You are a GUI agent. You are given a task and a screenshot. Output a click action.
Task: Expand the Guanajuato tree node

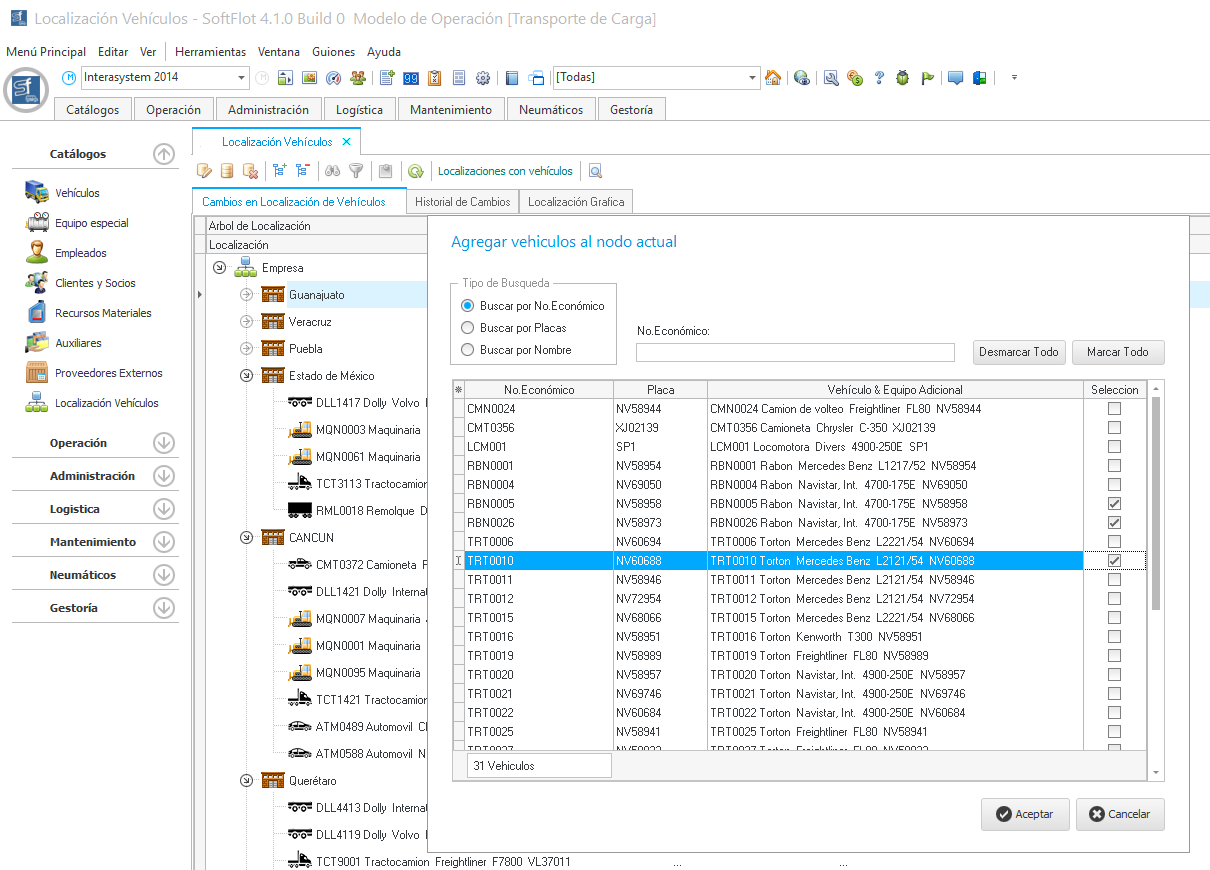click(x=247, y=295)
